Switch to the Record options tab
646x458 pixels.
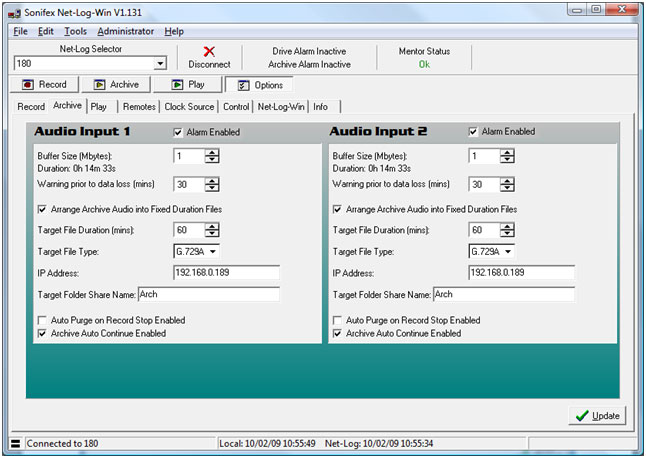point(31,107)
